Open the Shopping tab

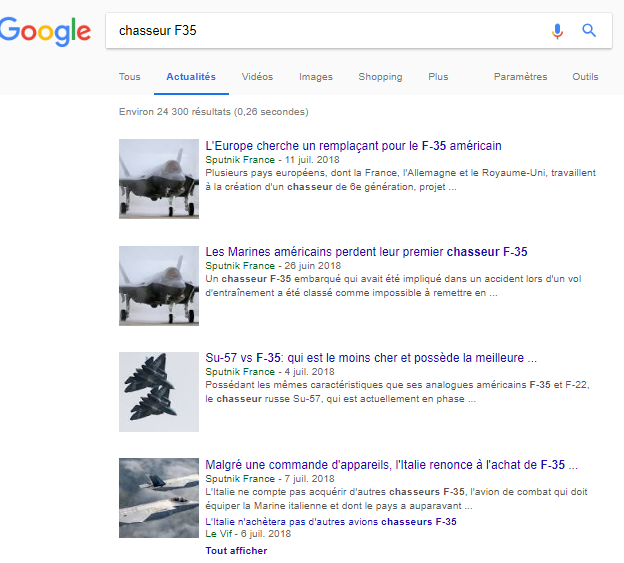click(380, 77)
